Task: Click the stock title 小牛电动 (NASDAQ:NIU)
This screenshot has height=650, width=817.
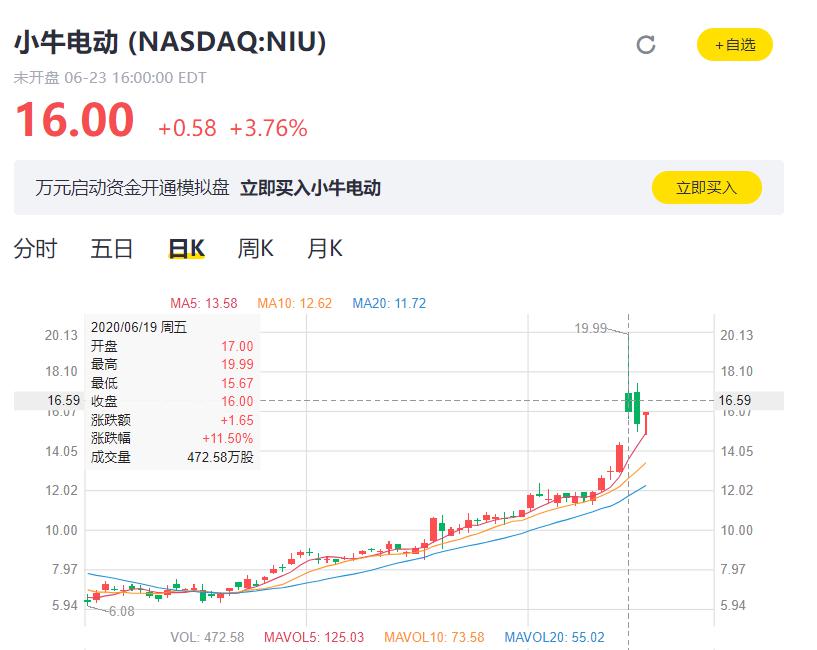Action: [170, 42]
